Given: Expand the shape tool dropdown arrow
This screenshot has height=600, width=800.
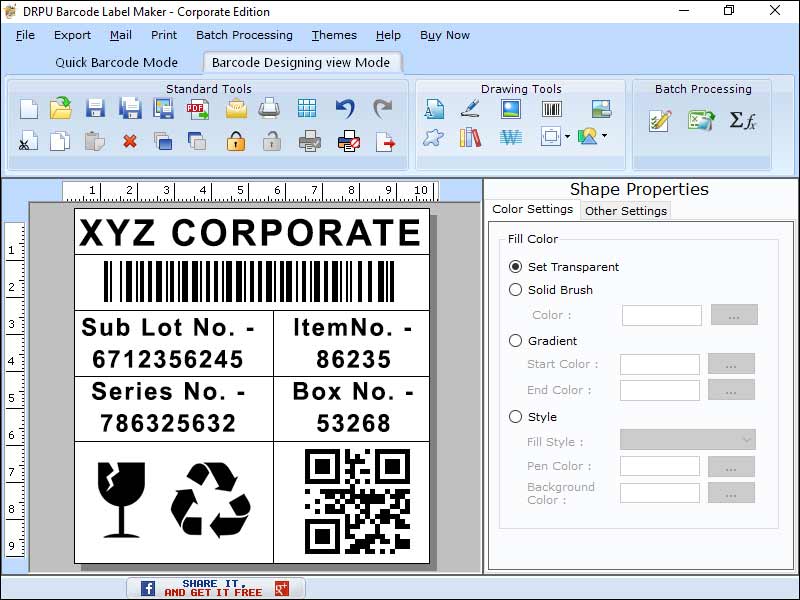Looking at the screenshot, I should coord(565,137).
